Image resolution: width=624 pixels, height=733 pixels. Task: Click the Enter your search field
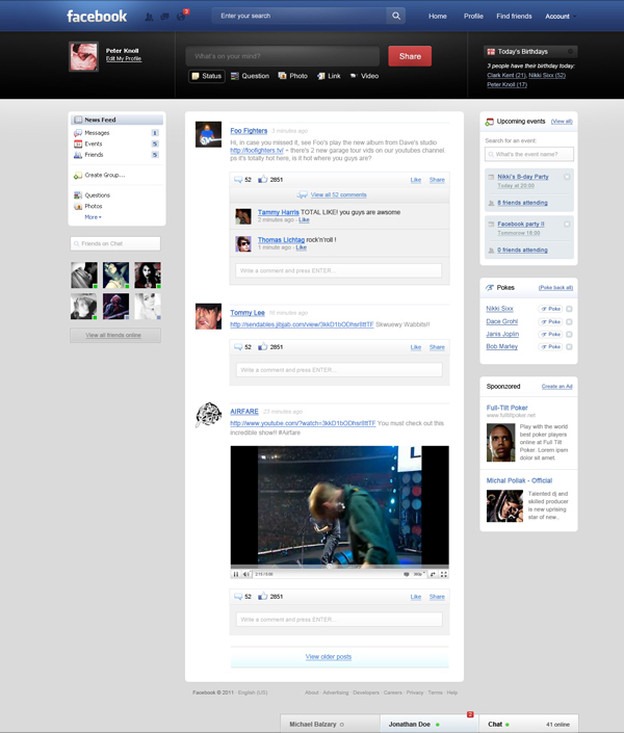point(299,16)
